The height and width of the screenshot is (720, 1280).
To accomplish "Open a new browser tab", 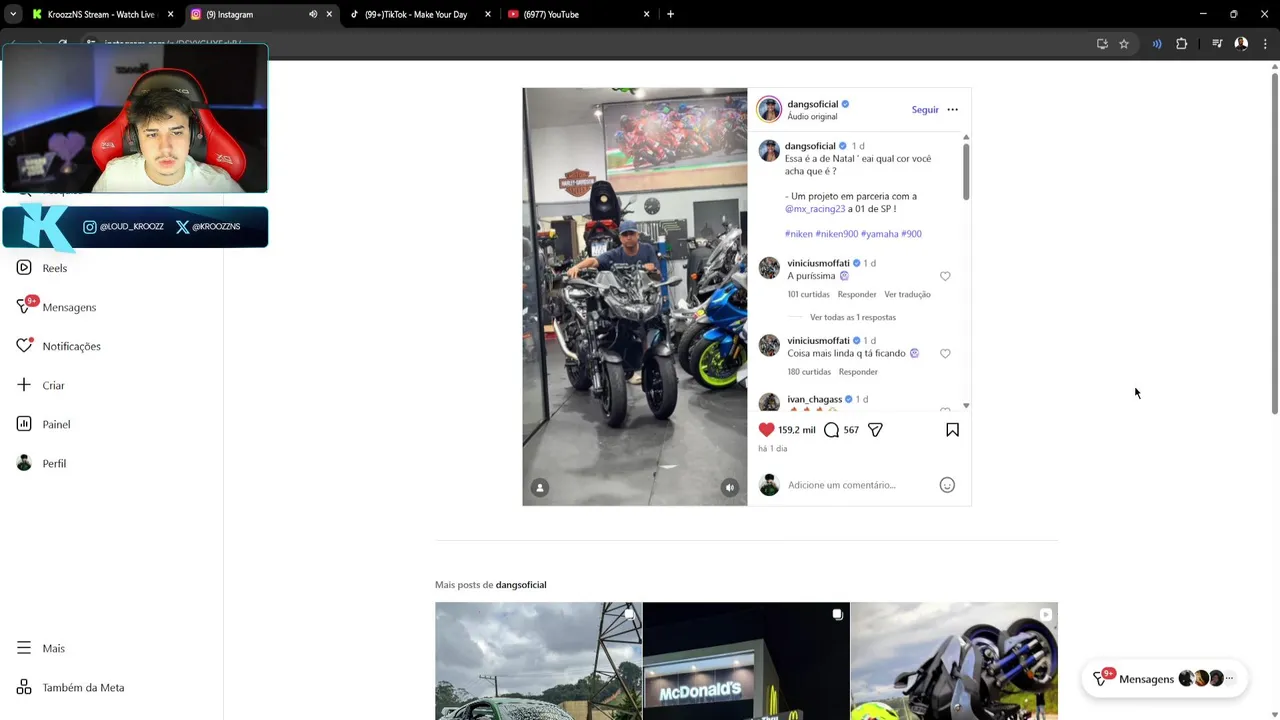I will pyautogui.click(x=670, y=14).
